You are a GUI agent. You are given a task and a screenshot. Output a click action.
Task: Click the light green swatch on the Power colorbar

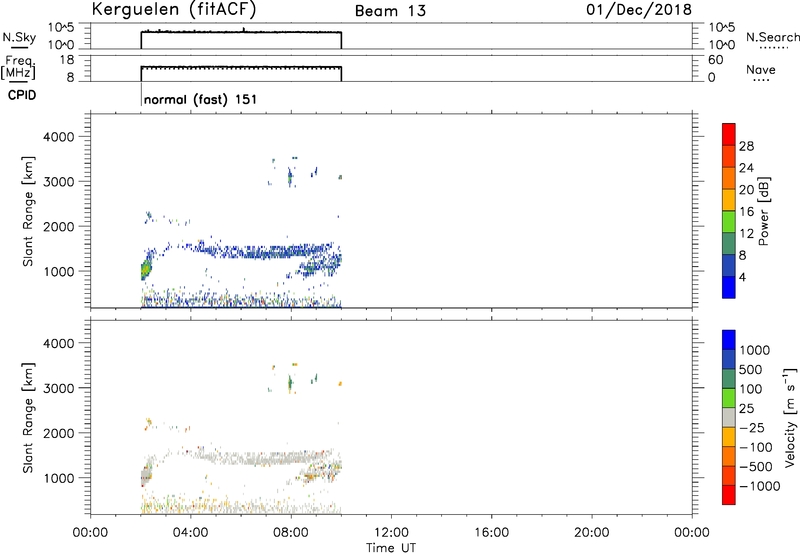click(729, 221)
